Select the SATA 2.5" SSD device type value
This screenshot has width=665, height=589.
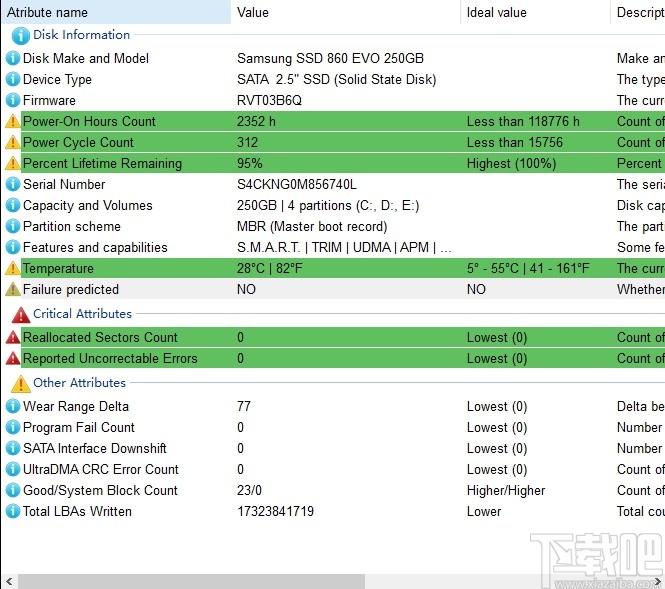pyautogui.click(x=337, y=79)
